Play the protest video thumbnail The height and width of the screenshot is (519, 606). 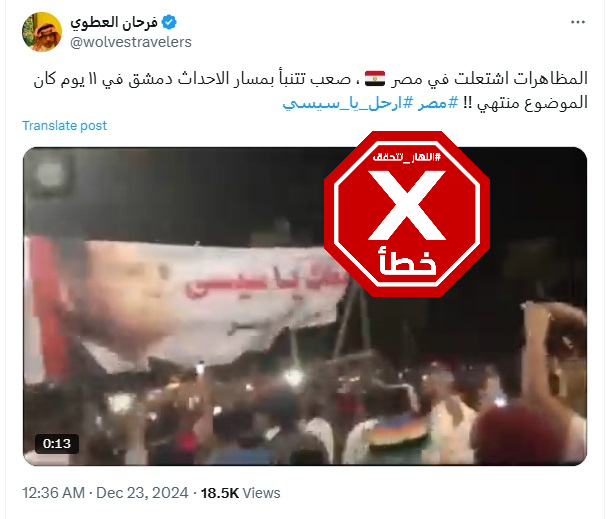click(305, 306)
